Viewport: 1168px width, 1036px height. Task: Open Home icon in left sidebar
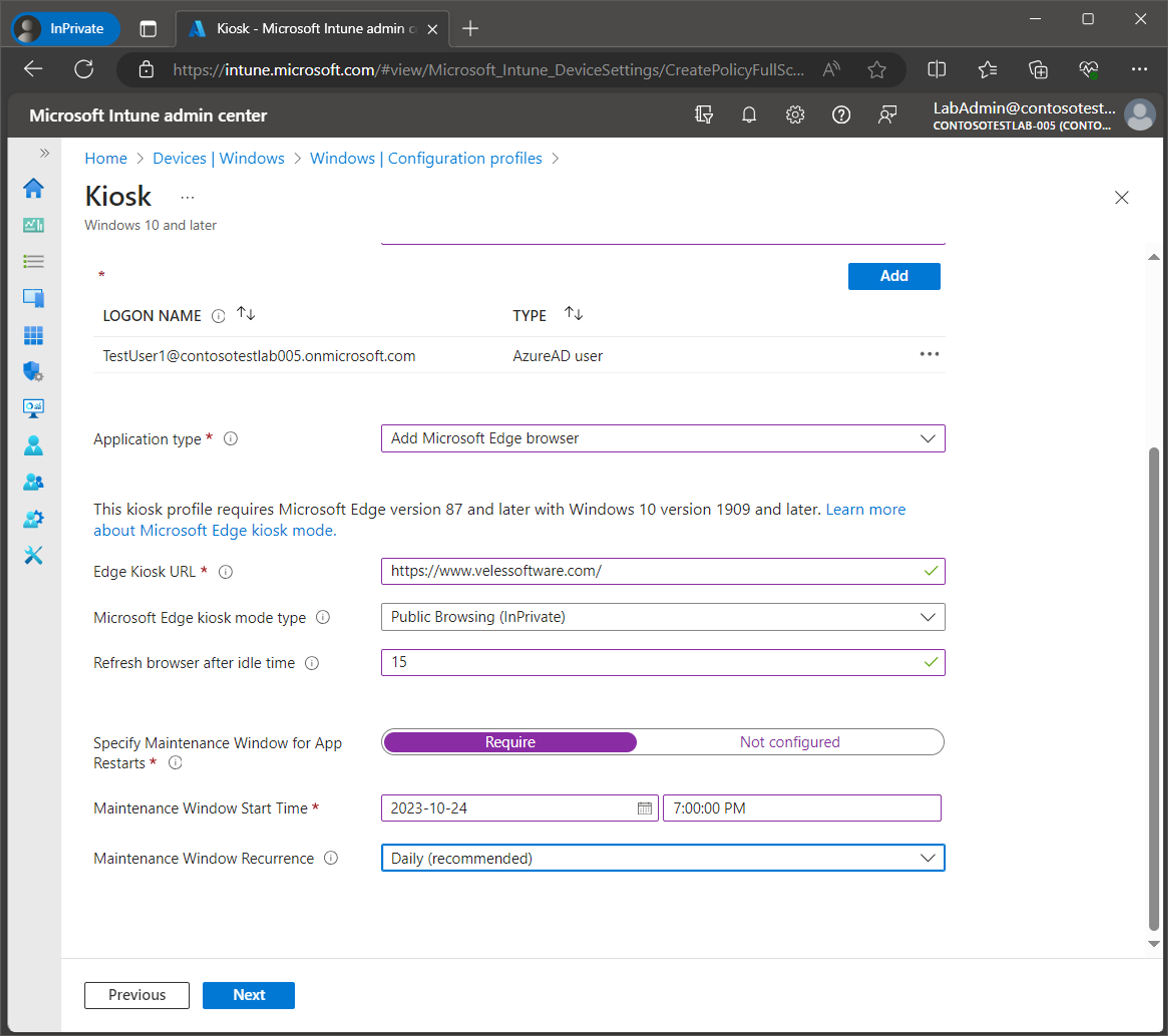click(x=34, y=188)
